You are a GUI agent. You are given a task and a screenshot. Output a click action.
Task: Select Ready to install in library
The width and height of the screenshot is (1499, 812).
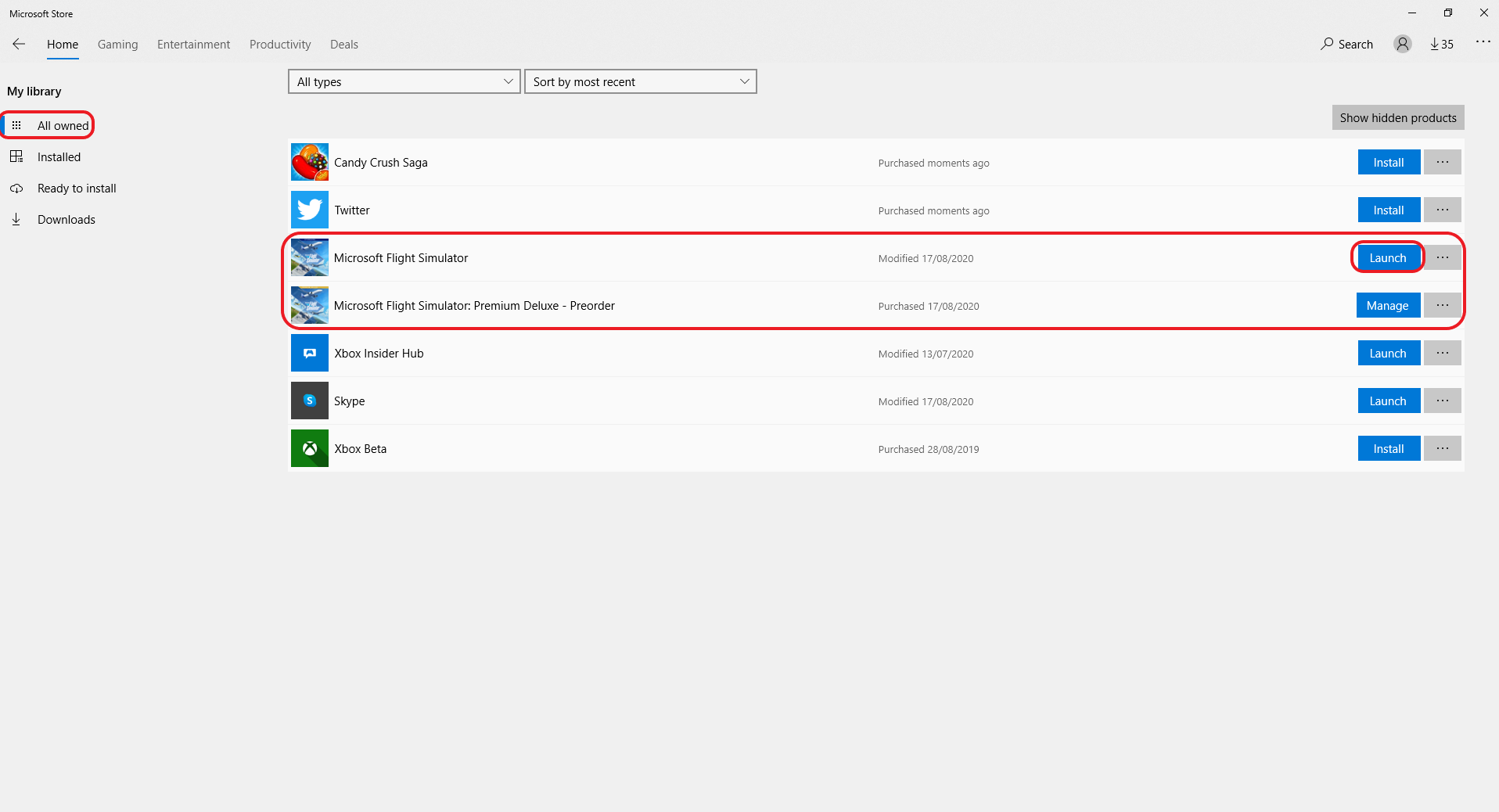point(63,189)
